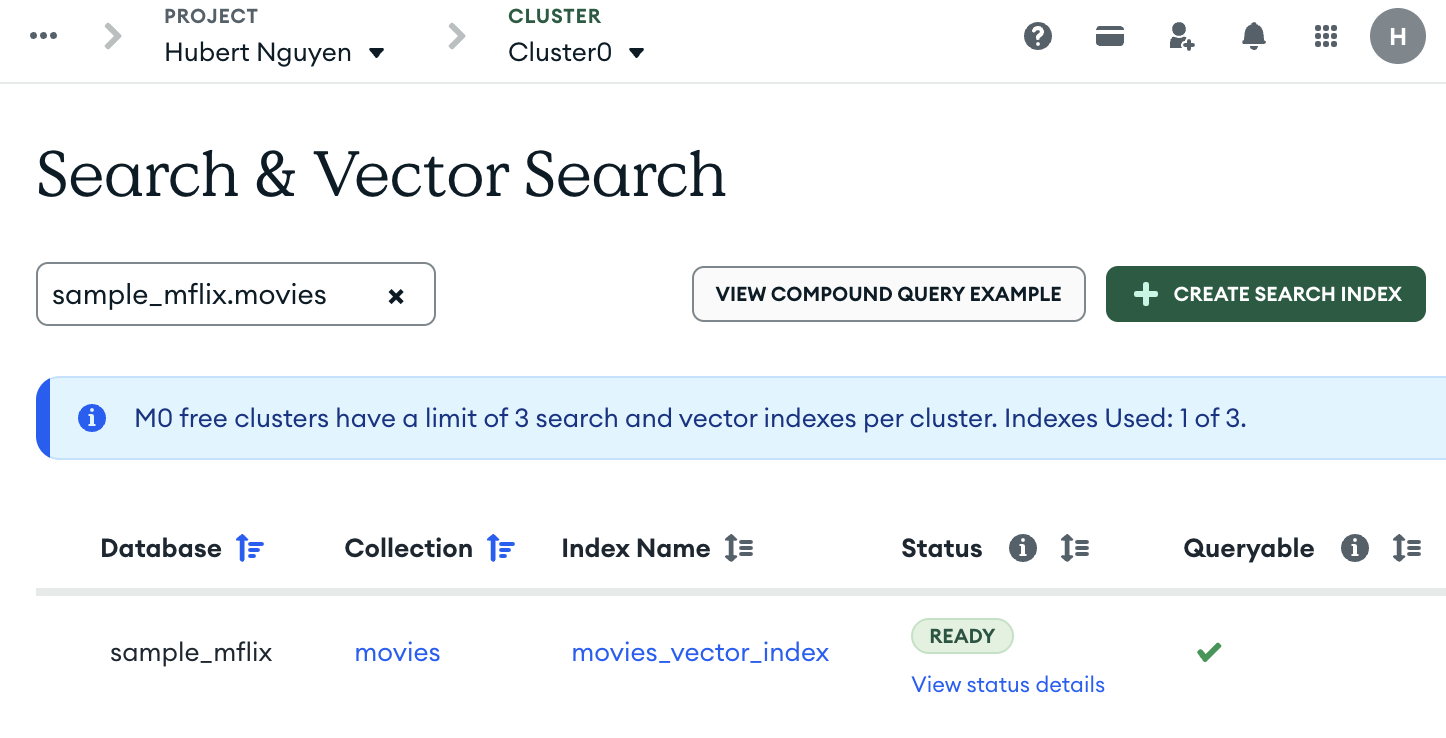Click the info icon next to Status

(x=1022, y=548)
